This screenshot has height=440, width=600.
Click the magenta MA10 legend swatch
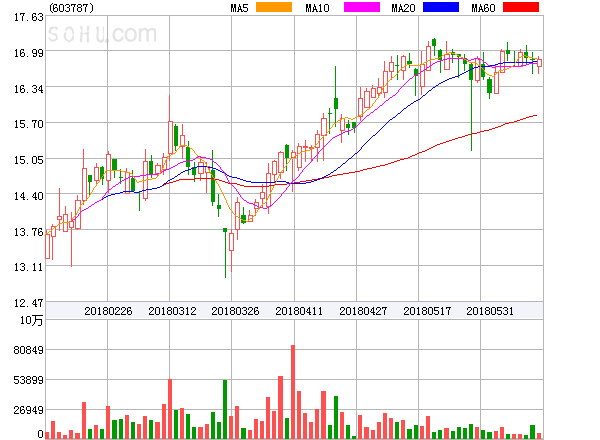click(x=362, y=7)
